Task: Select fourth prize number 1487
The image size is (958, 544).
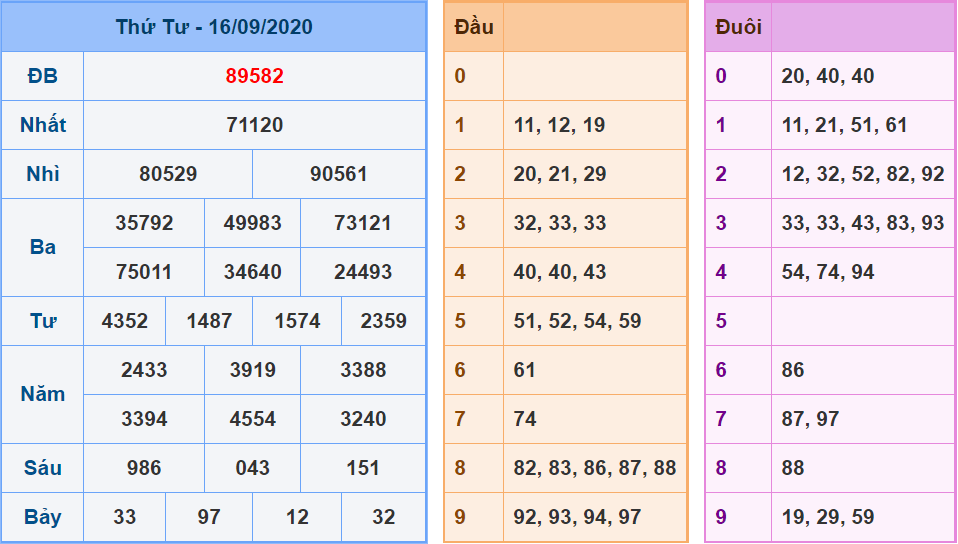Action: point(209,321)
